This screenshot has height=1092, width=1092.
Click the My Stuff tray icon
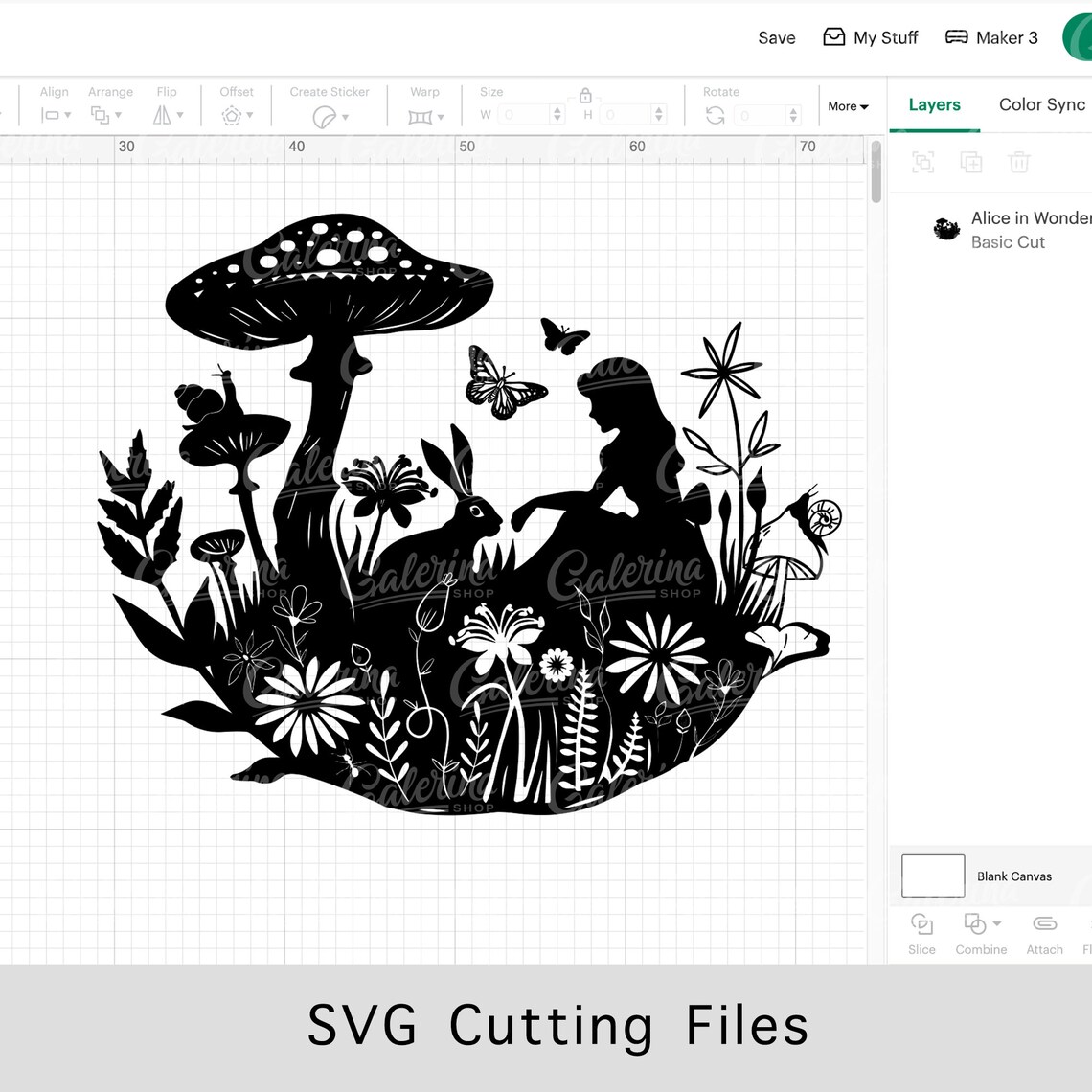pos(833,37)
